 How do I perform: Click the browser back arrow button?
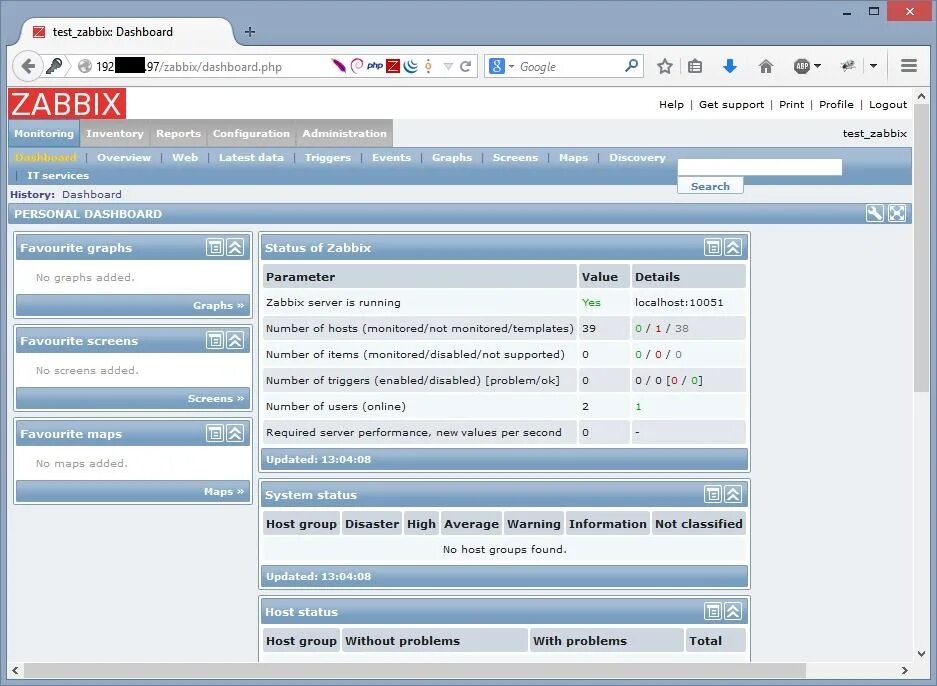(27, 66)
